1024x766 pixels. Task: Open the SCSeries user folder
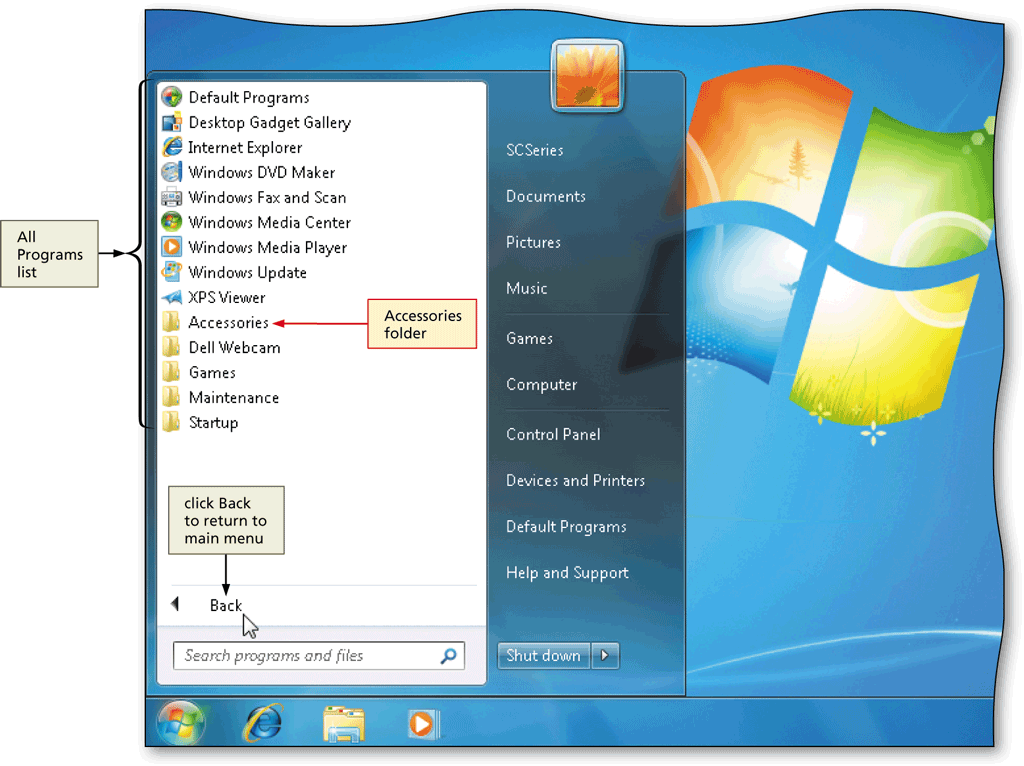535,150
